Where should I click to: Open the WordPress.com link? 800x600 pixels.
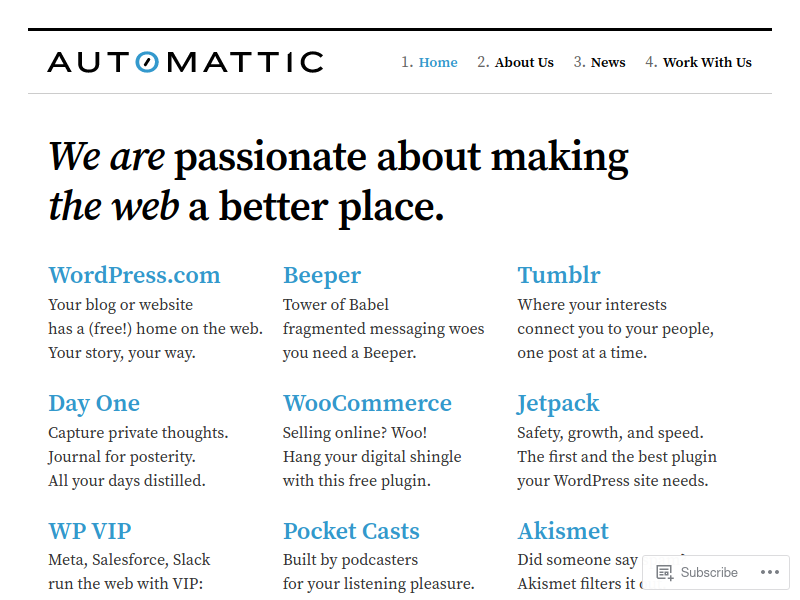click(134, 275)
